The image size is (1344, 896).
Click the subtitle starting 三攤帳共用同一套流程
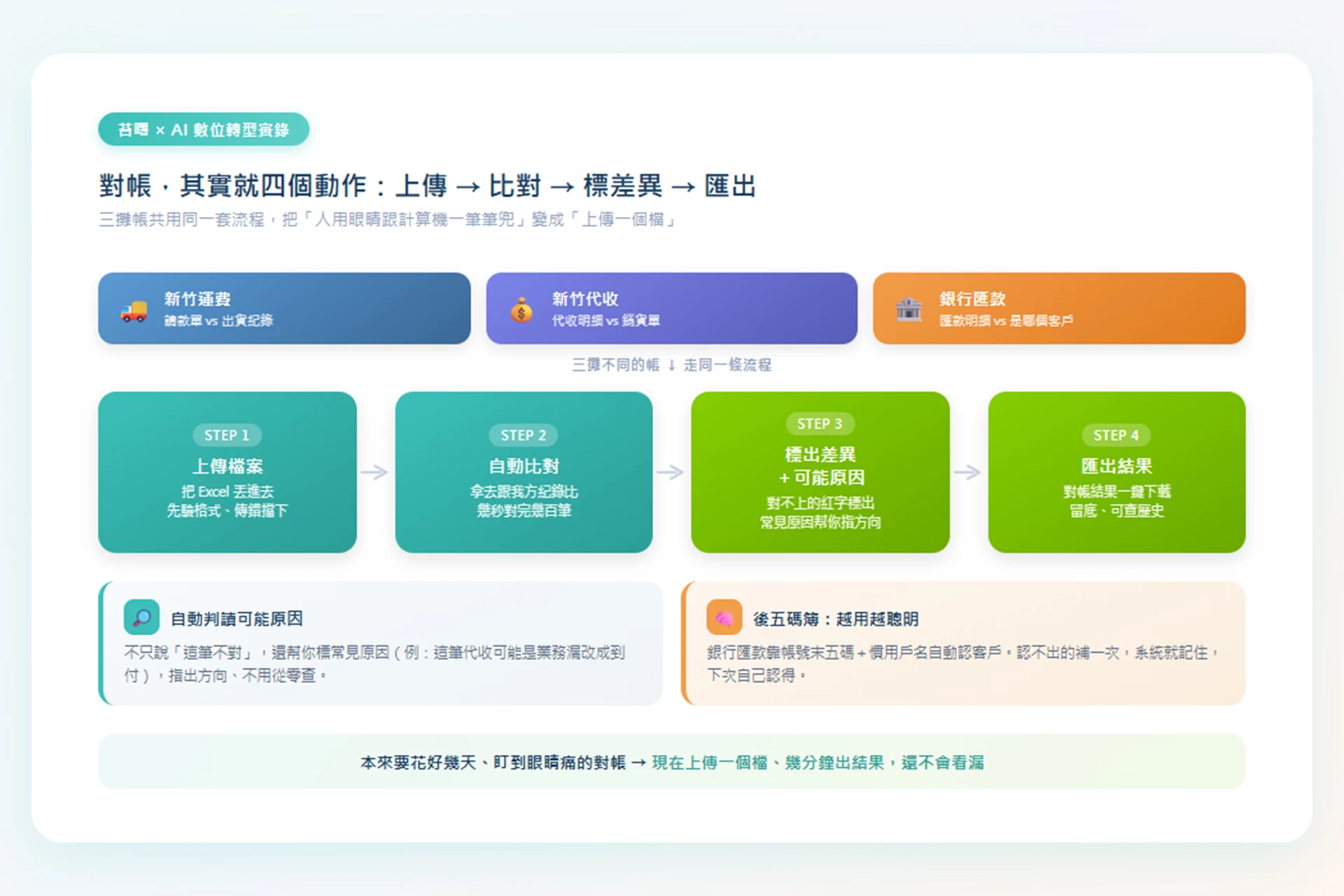(x=388, y=220)
